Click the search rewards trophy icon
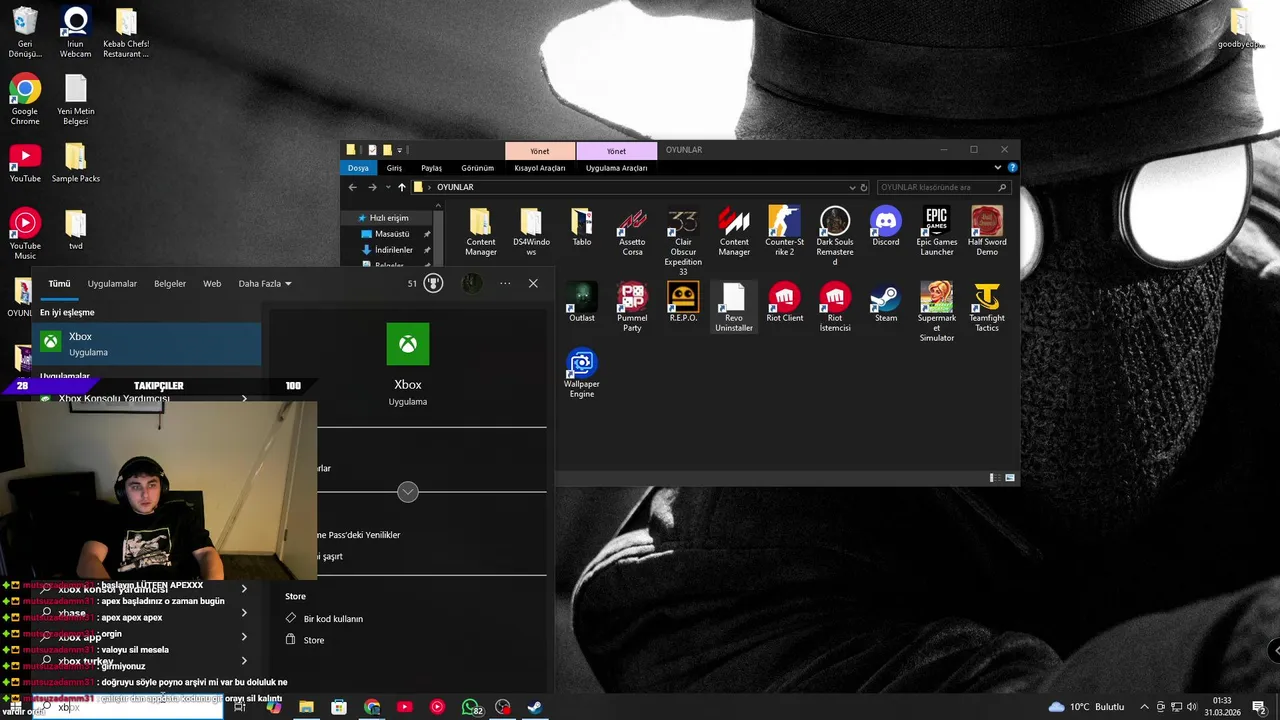The width and height of the screenshot is (1280, 720). (433, 283)
